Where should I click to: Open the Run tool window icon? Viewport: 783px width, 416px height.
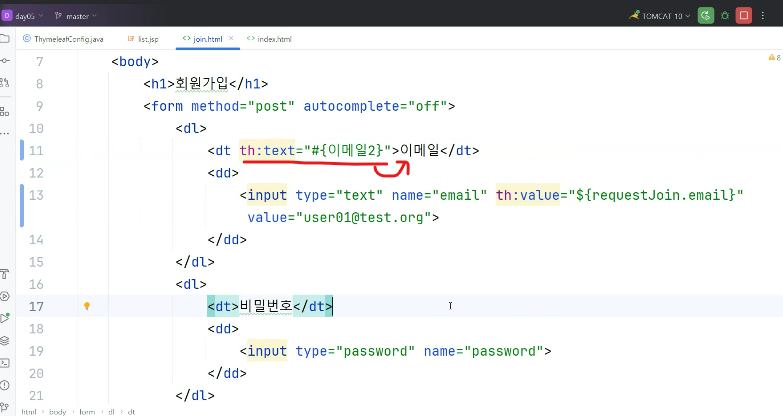pyautogui.click(x=4, y=318)
